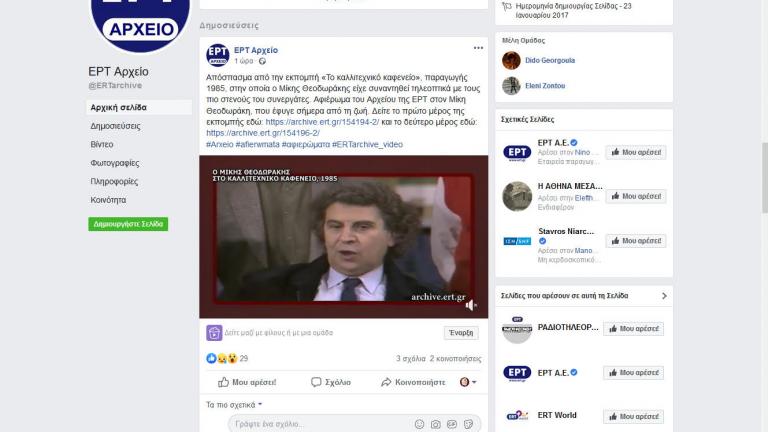
Task: Like the post with Μου αρέσει
Action: (x=247, y=382)
